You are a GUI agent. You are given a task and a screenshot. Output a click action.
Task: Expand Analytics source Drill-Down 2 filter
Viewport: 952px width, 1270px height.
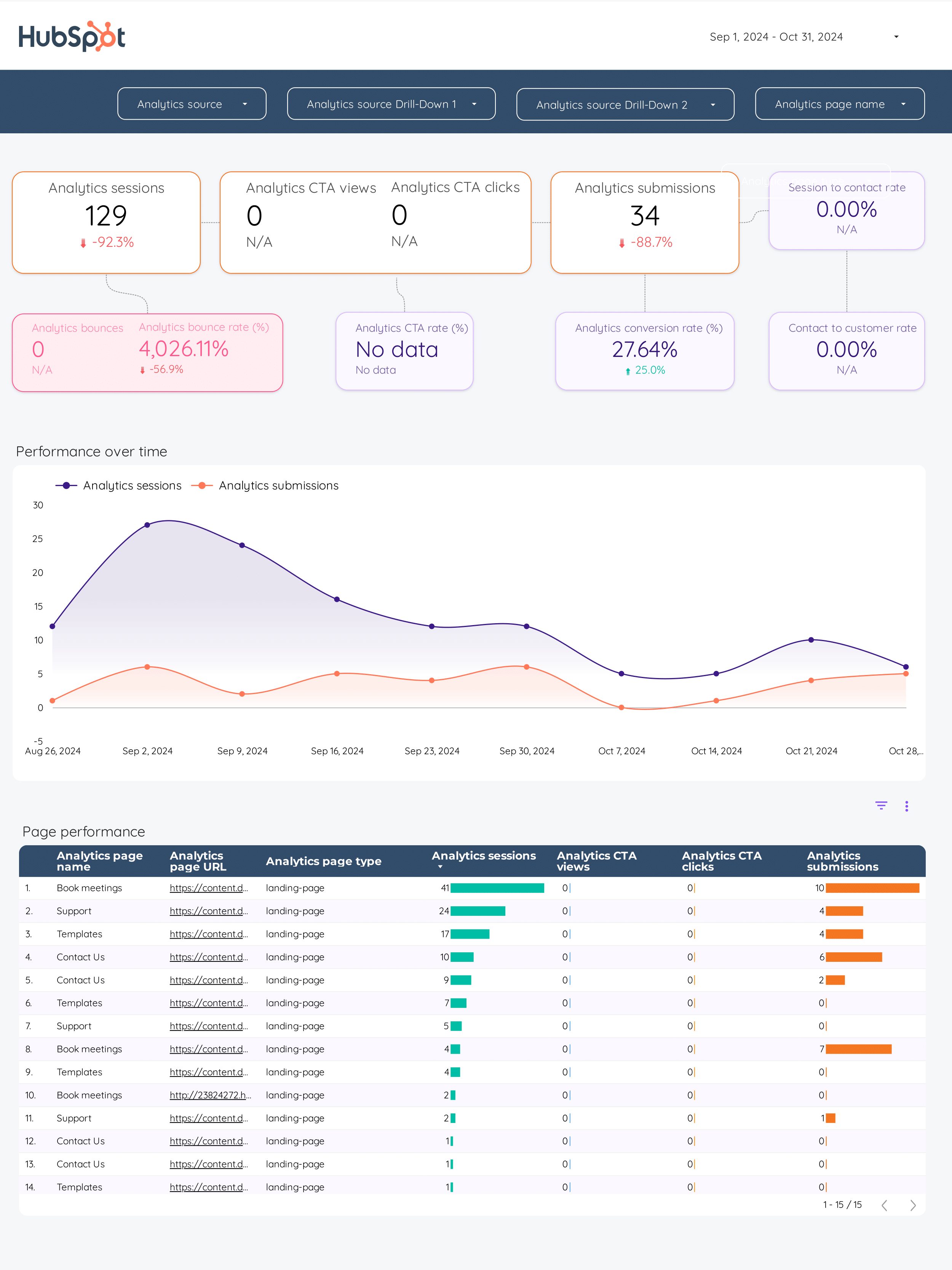pyautogui.click(x=625, y=104)
